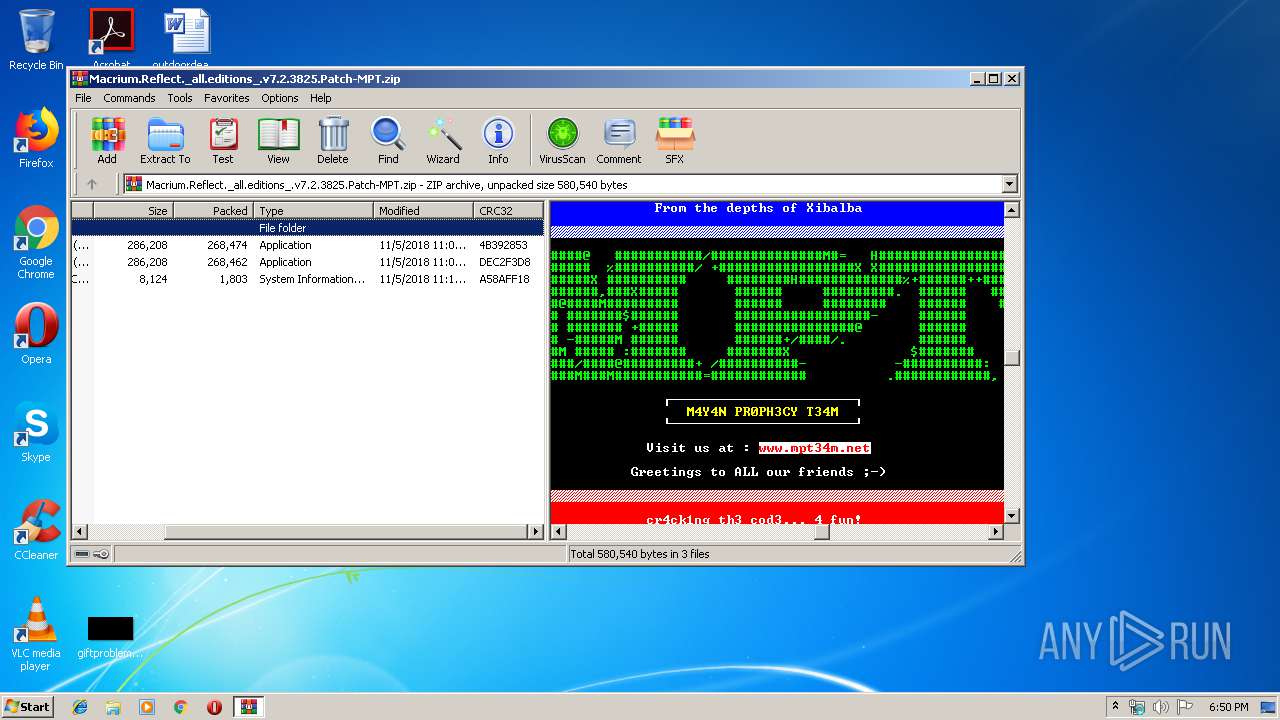The width and height of the screenshot is (1280, 720).
Task: Open VLC media player shortcut
Action: [36, 634]
